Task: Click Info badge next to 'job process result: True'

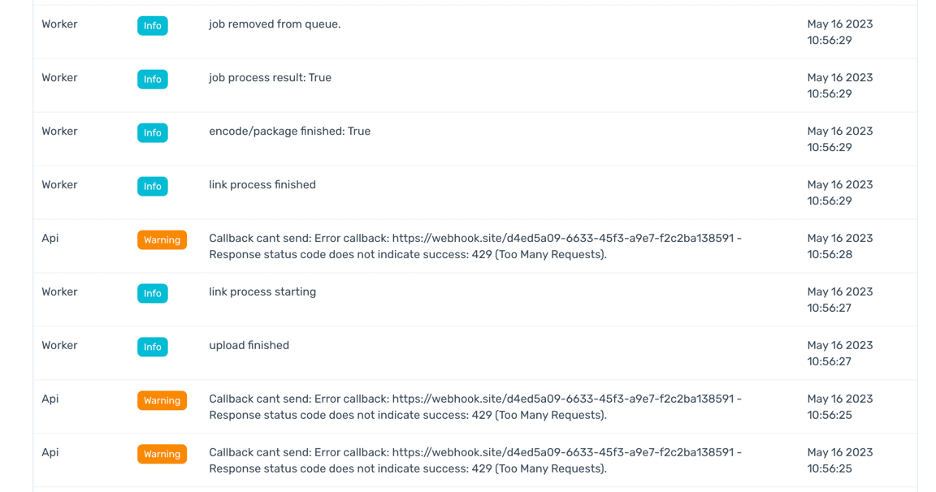Action: 152,79
